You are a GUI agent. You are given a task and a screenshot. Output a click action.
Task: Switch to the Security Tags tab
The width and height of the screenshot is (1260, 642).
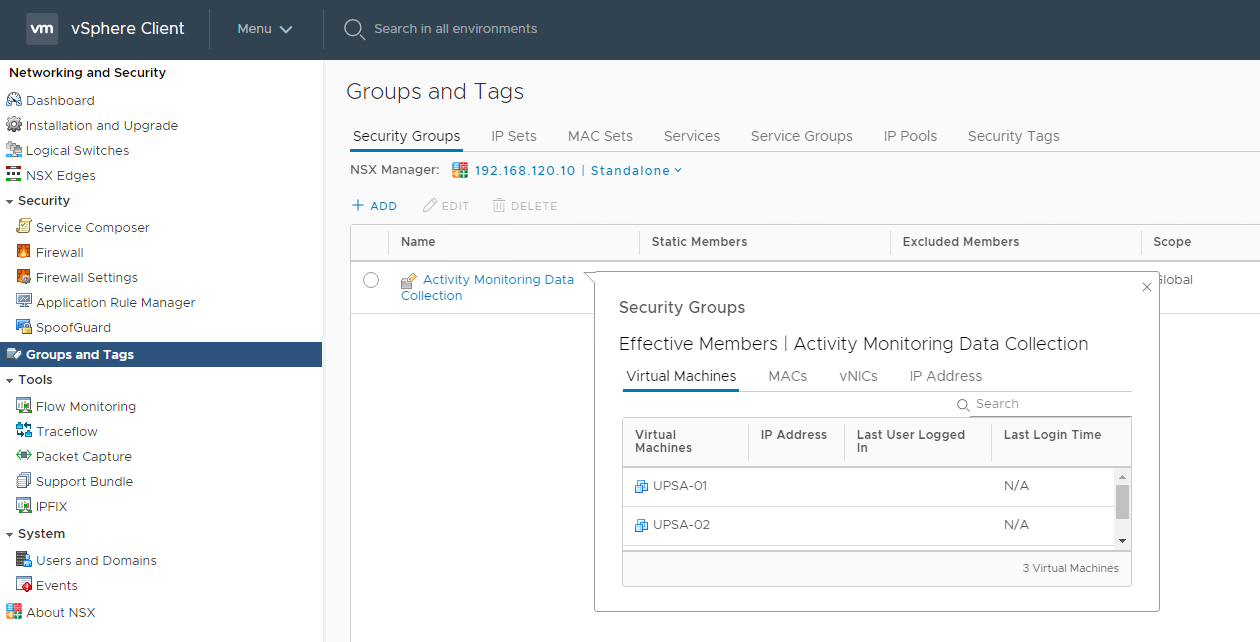(x=1013, y=136)
